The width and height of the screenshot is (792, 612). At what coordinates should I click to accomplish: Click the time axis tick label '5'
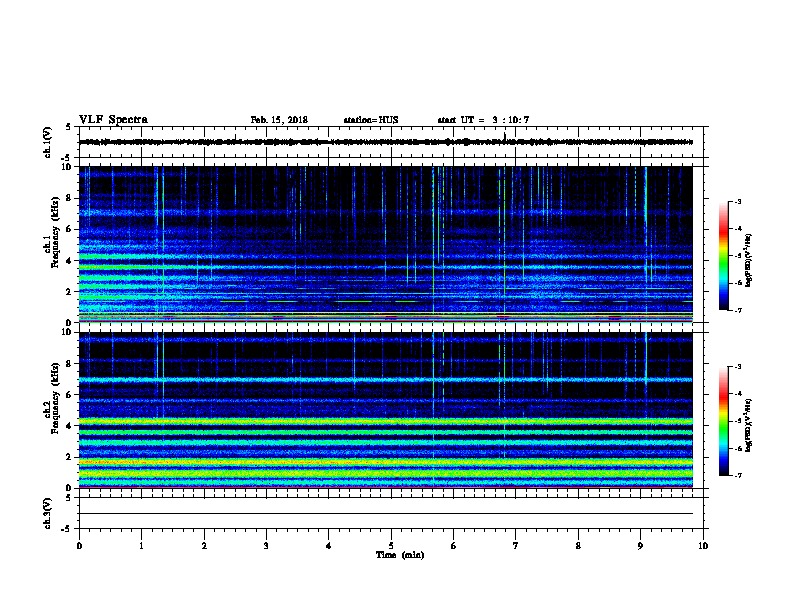391,546
